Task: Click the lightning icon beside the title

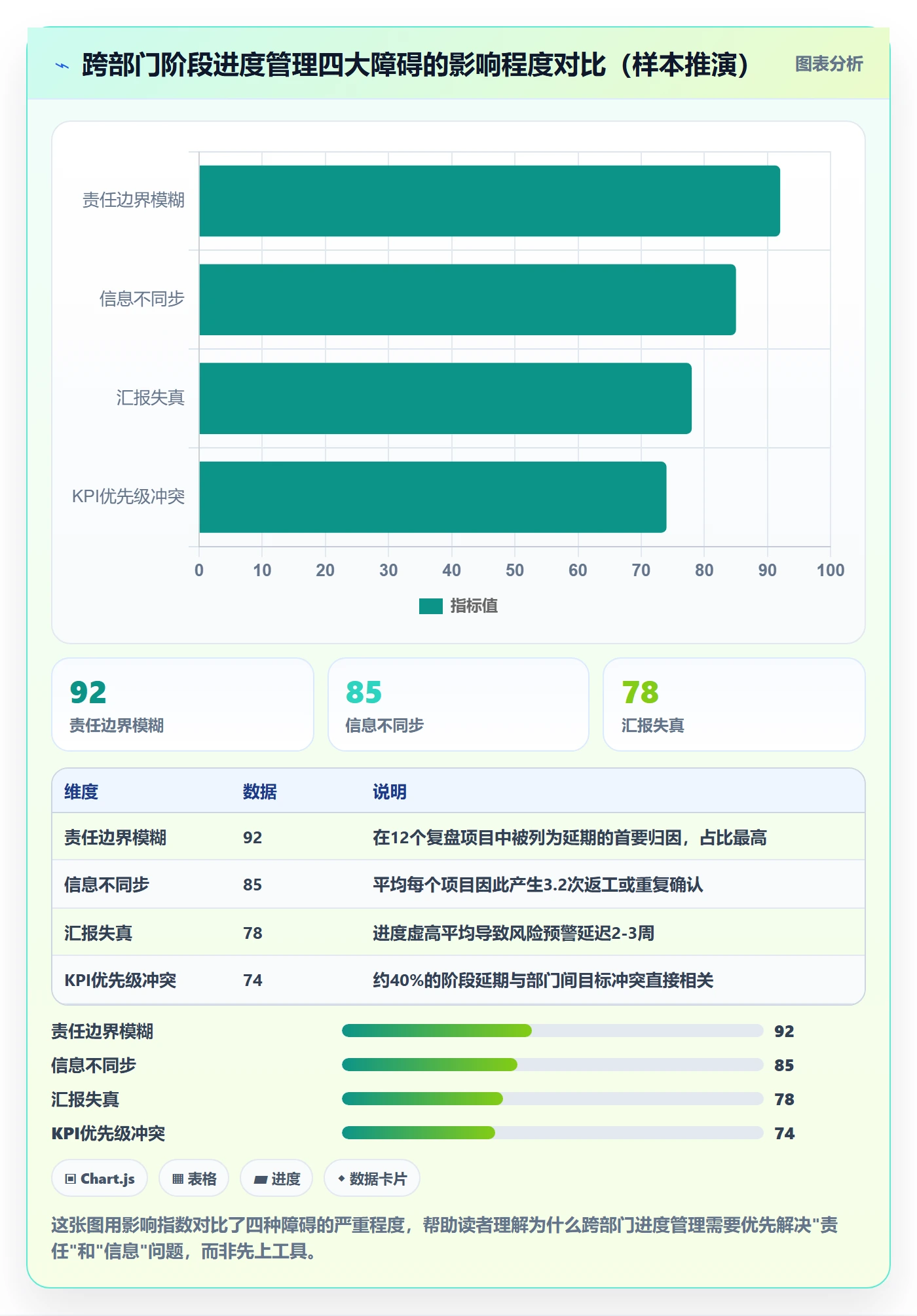Action: [x=62, y=65]
